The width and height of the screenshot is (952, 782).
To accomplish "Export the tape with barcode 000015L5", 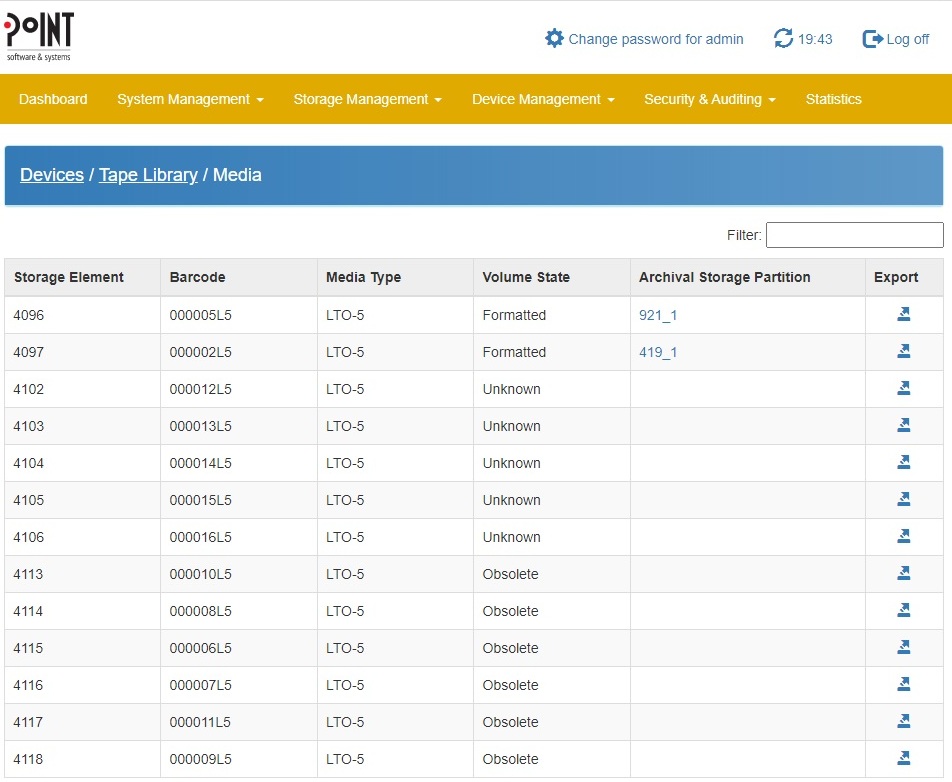I will pos(903,499).
